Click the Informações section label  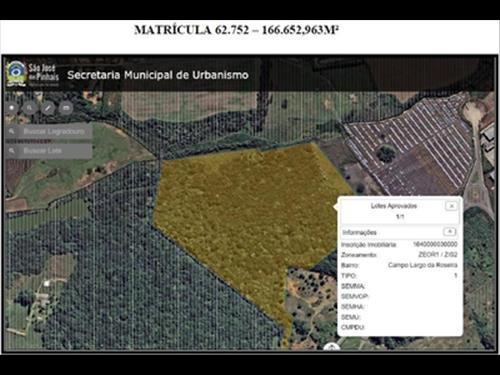(x=359, y=232)
